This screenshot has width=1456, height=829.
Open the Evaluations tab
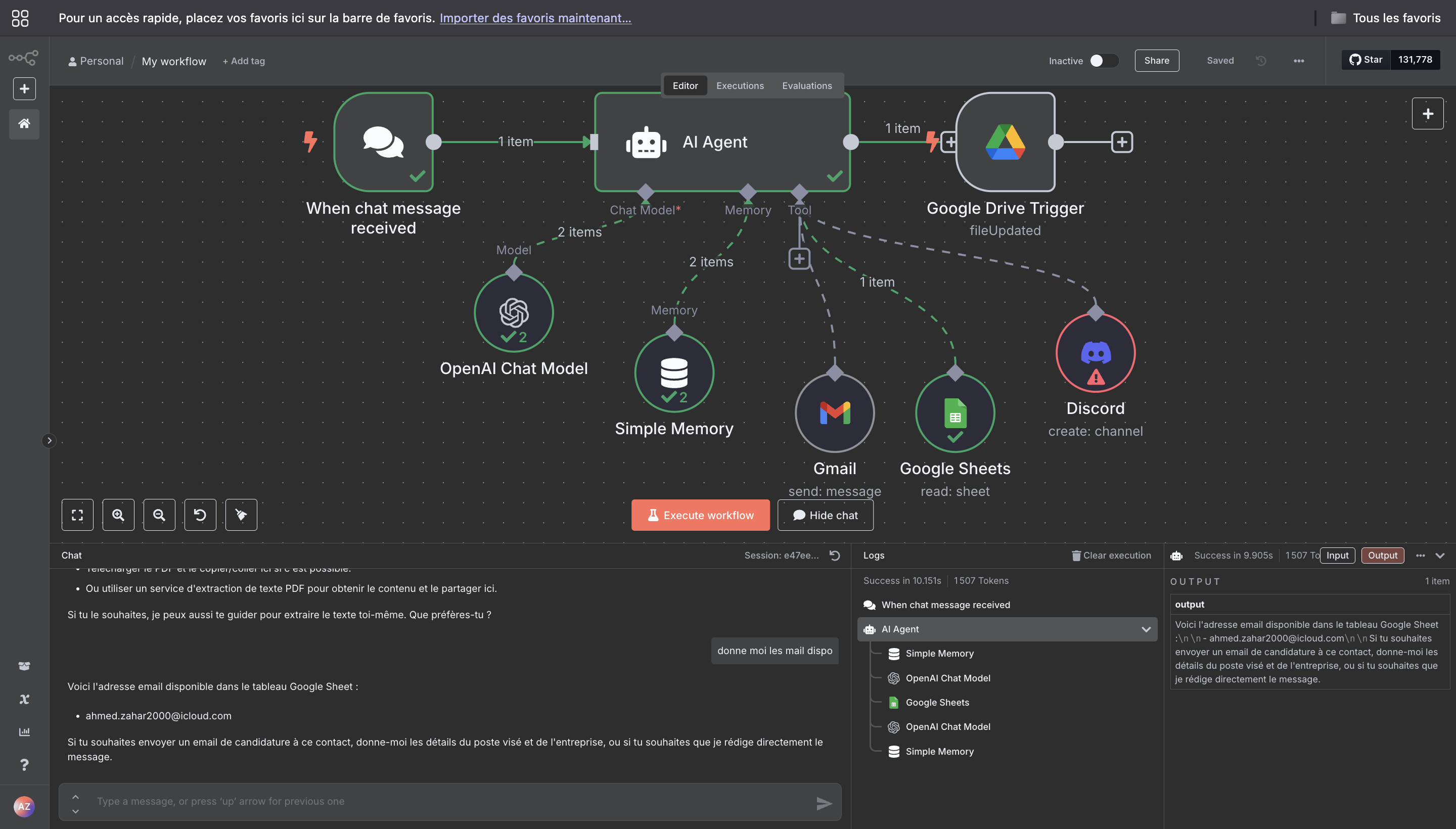click(807, 85)
